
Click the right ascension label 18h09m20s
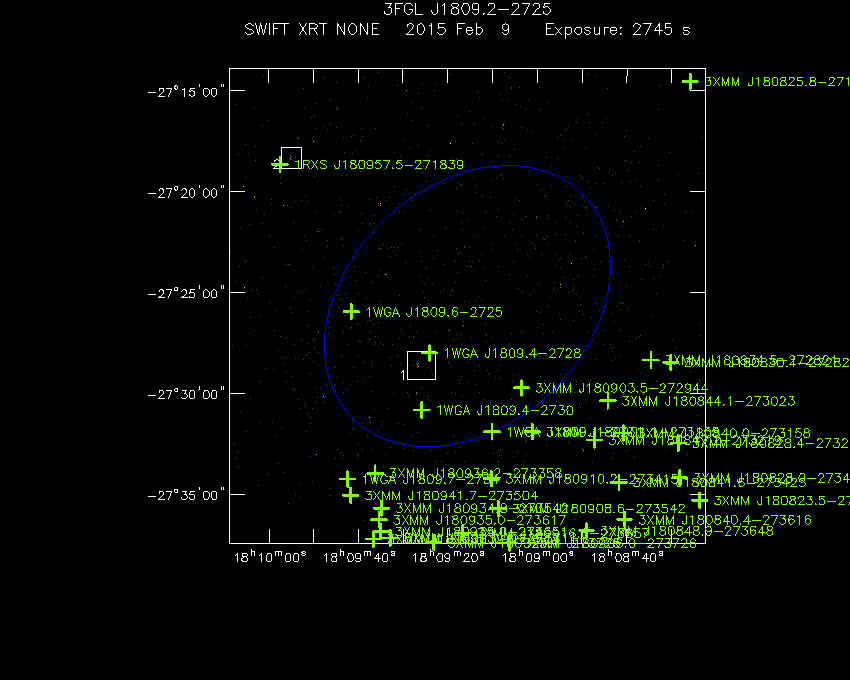448,557
